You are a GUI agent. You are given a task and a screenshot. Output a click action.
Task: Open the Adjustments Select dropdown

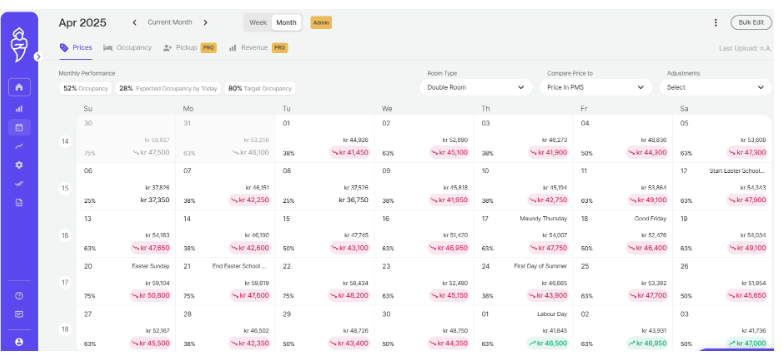[716, 87]
